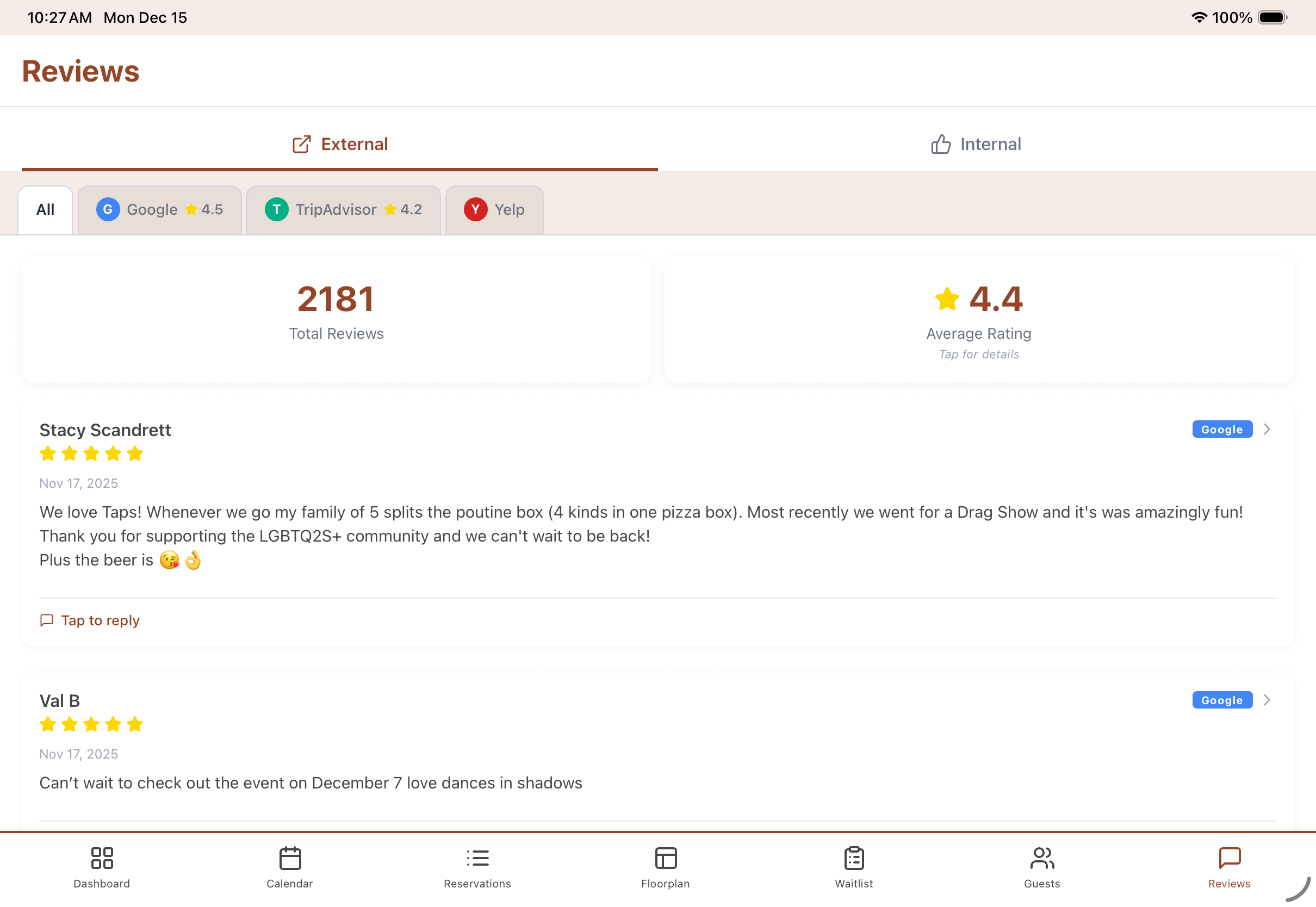Filter reviews by TripAdvisor

[343, 210]
